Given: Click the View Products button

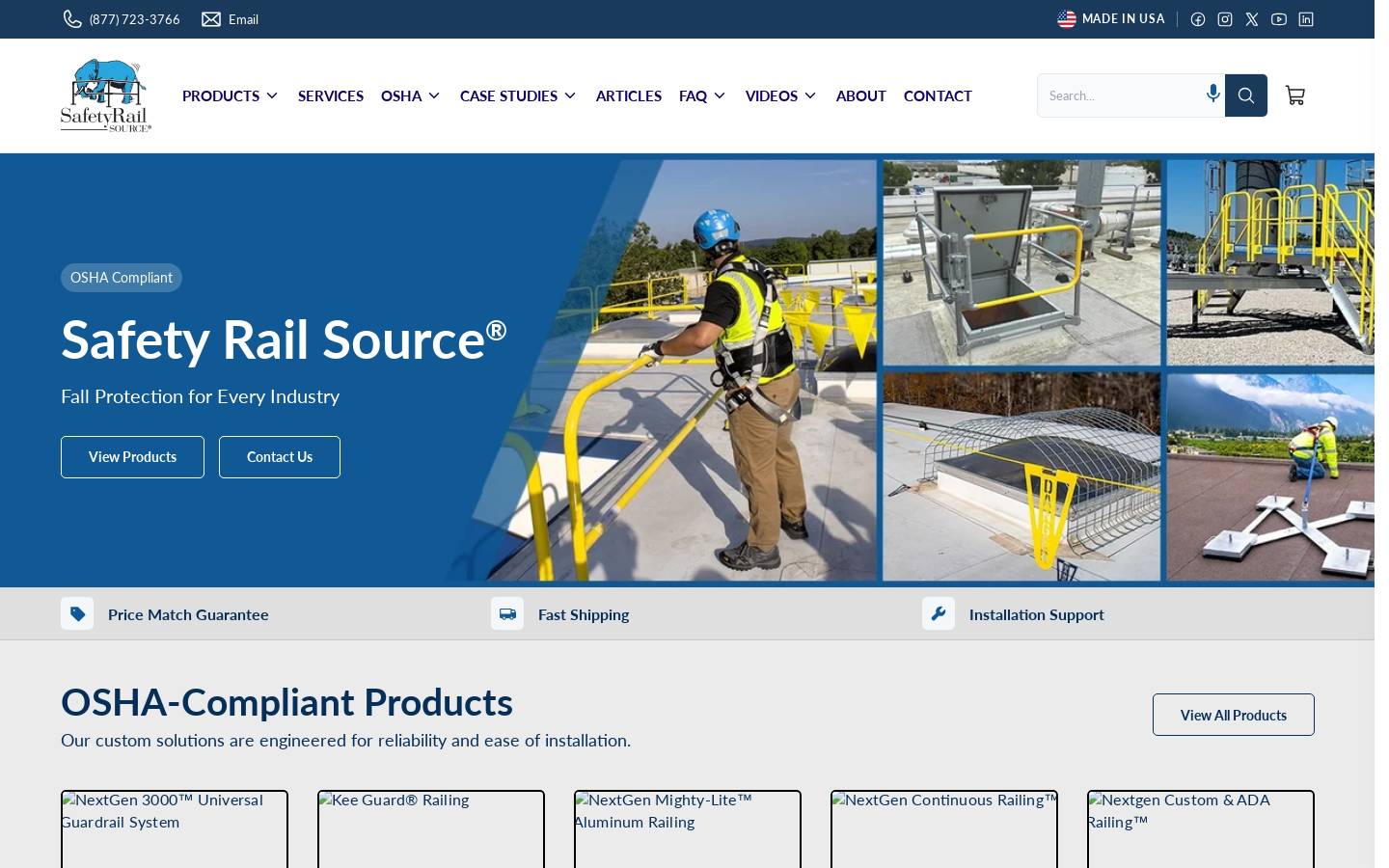Looking at the screenshot, I should pos(132,457).
